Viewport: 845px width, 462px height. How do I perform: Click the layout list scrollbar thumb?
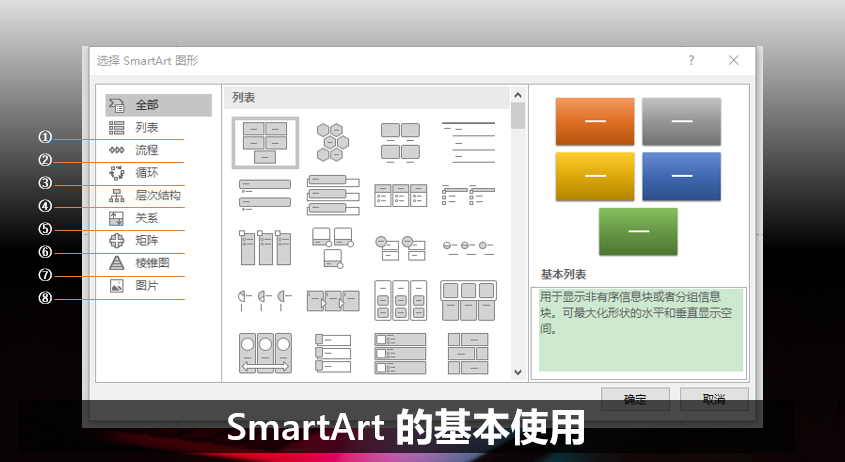coord(518,115)
